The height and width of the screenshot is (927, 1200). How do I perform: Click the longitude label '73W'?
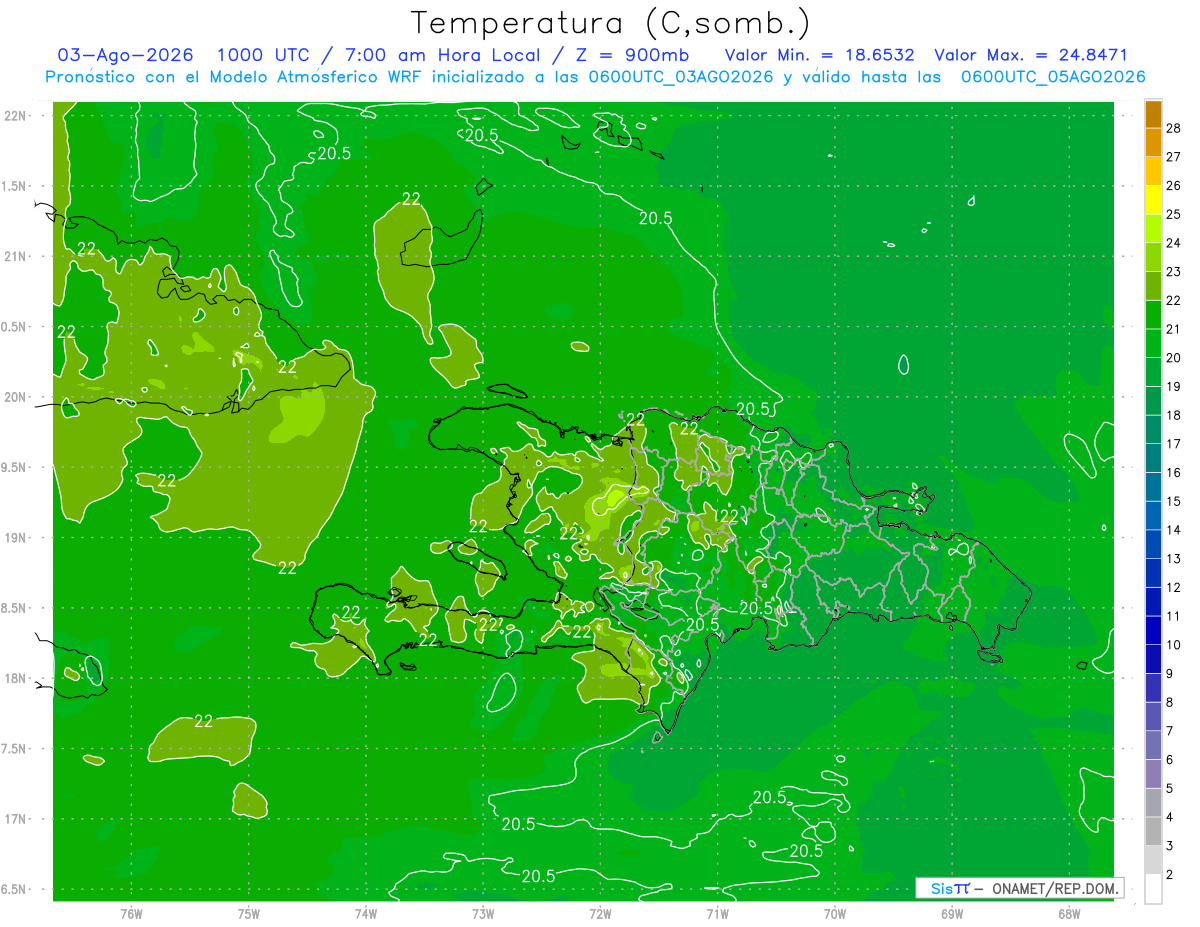pyautogui.click(x=483, y=914)
